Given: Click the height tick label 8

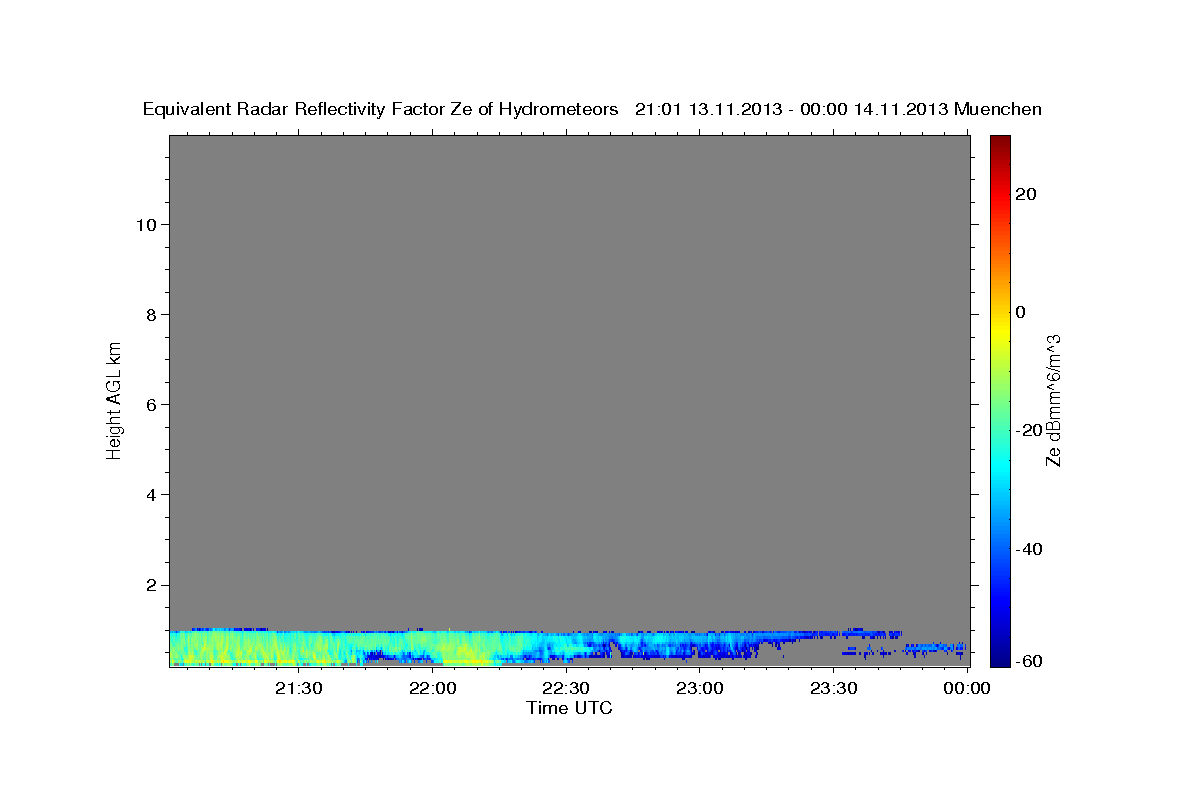Looking at the screenshot, I should (x=150, y=315).
